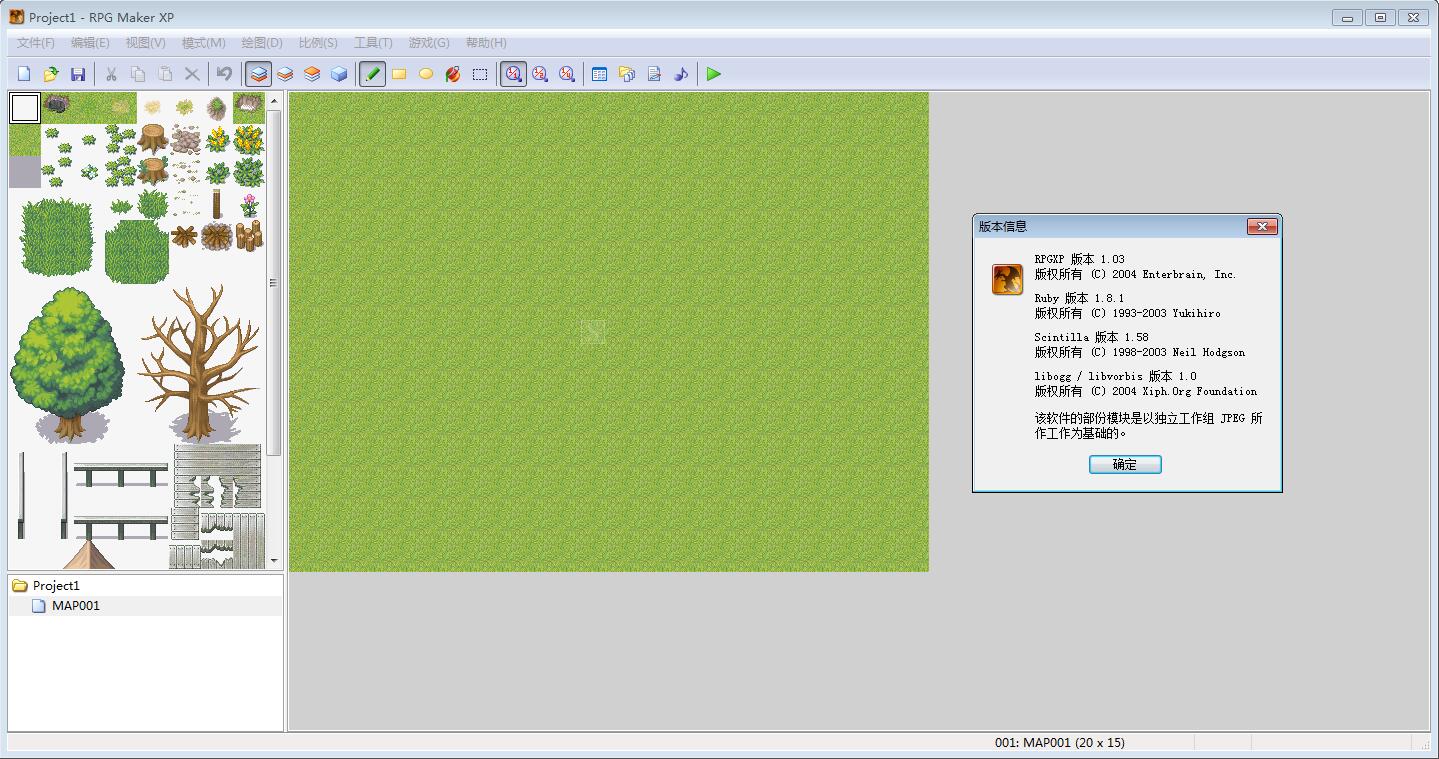Select the Rectangle drawing tool
Screen dimensions: 1439x759
pyautogui.click(x=399, y=74)
